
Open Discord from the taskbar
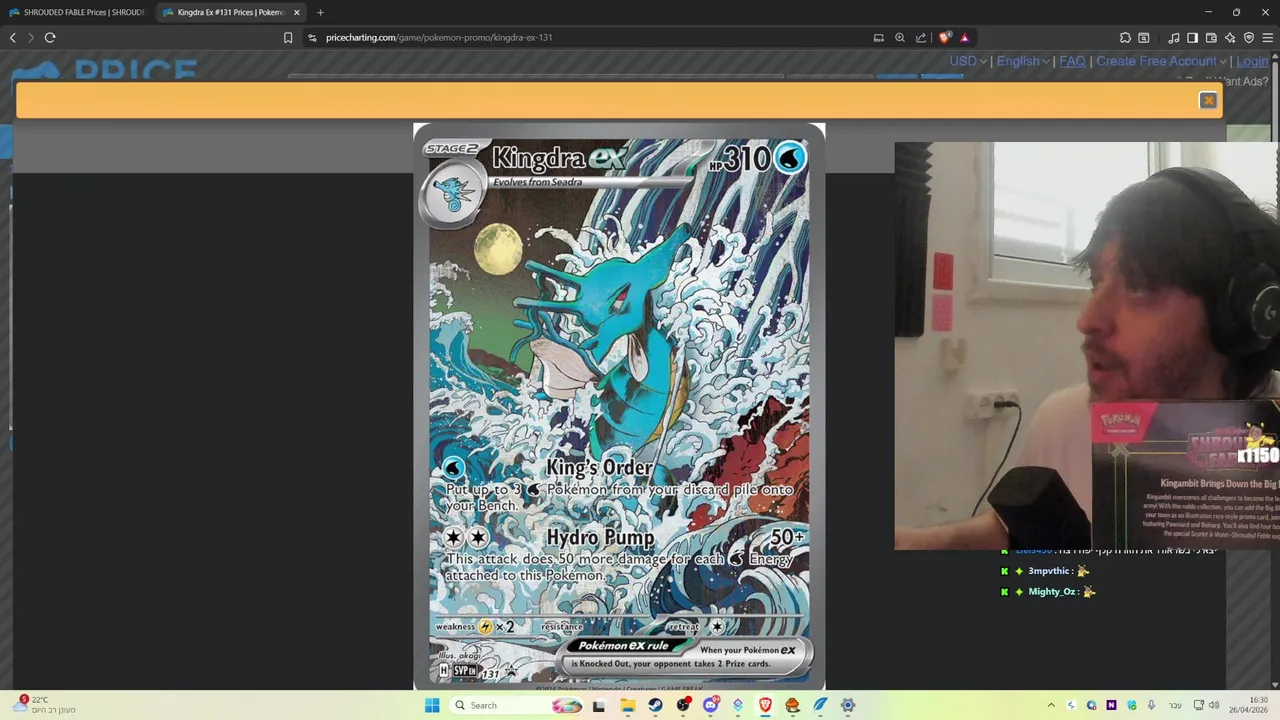point(710,706)
